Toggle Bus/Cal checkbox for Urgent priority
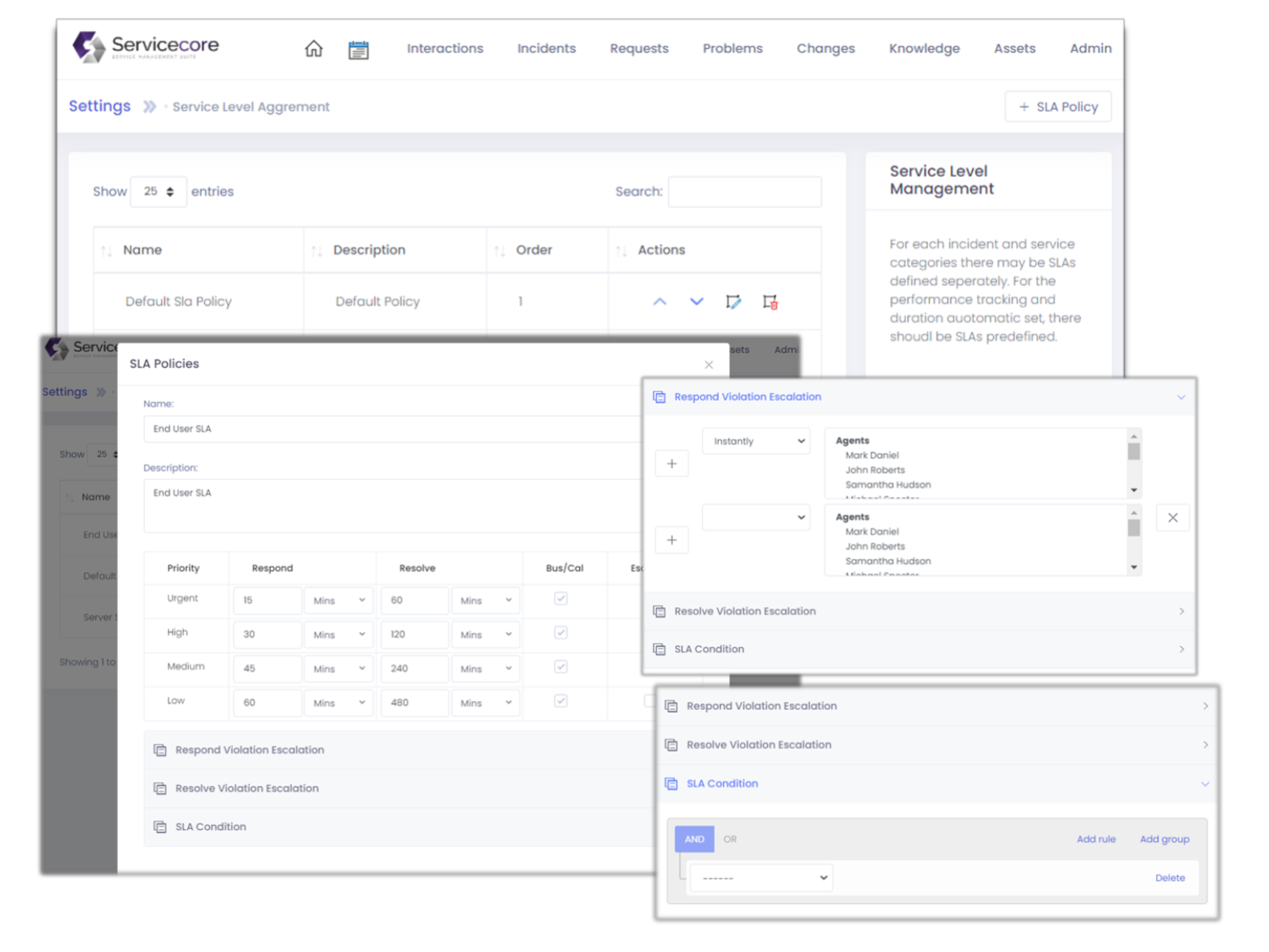 pos(561,599)
